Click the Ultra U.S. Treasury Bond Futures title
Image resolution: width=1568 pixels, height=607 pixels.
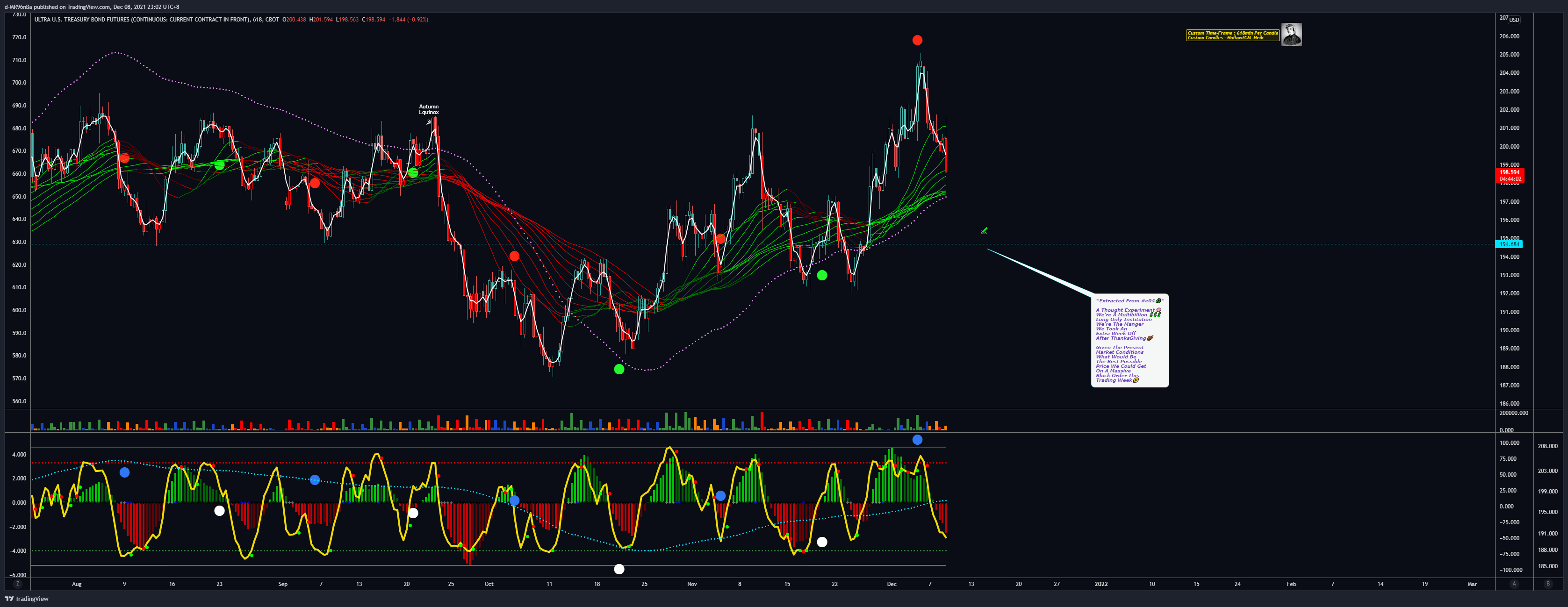(x=142, y=20)
